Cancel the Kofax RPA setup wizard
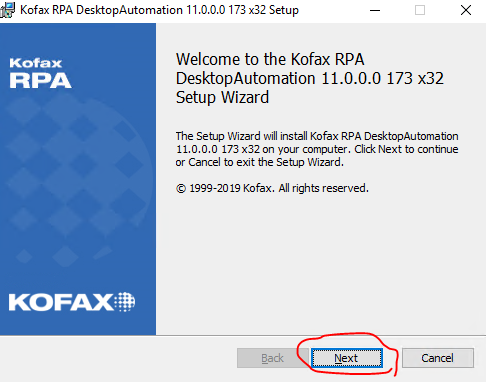The image size is (486, 382). 438,358
